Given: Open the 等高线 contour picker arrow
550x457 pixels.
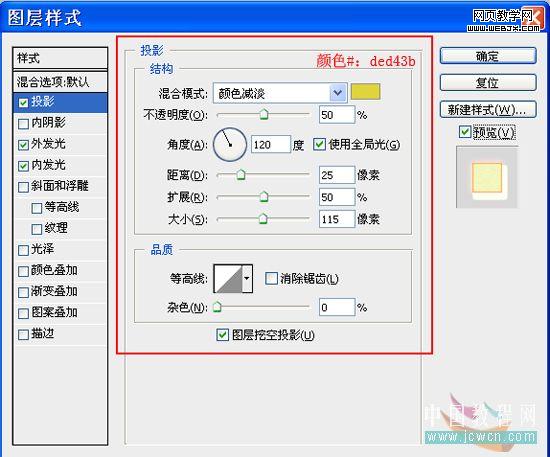Looking at the screenshot, I should click(247, 278).
